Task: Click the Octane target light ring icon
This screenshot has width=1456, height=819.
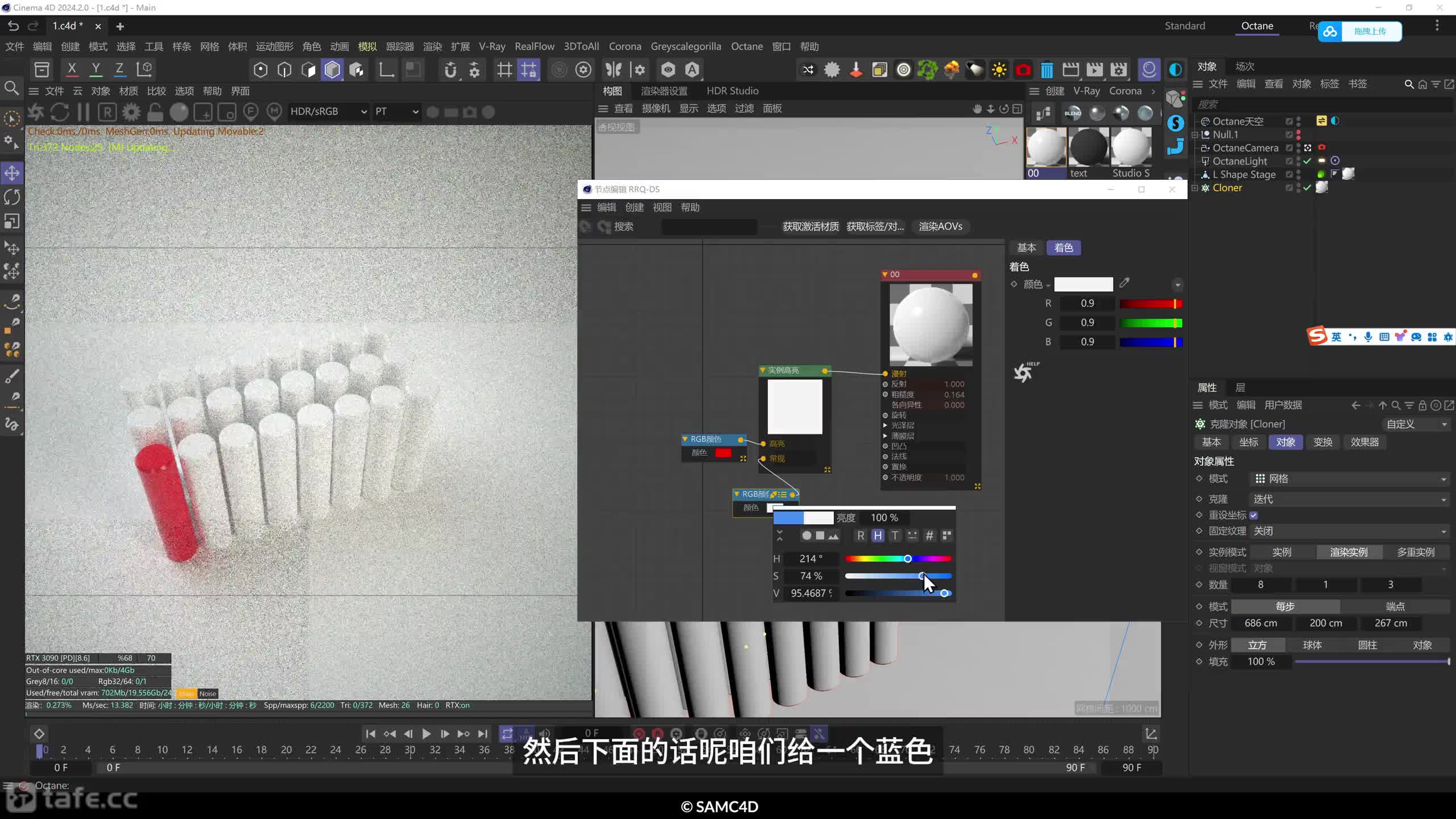Action: coord(904,70)
